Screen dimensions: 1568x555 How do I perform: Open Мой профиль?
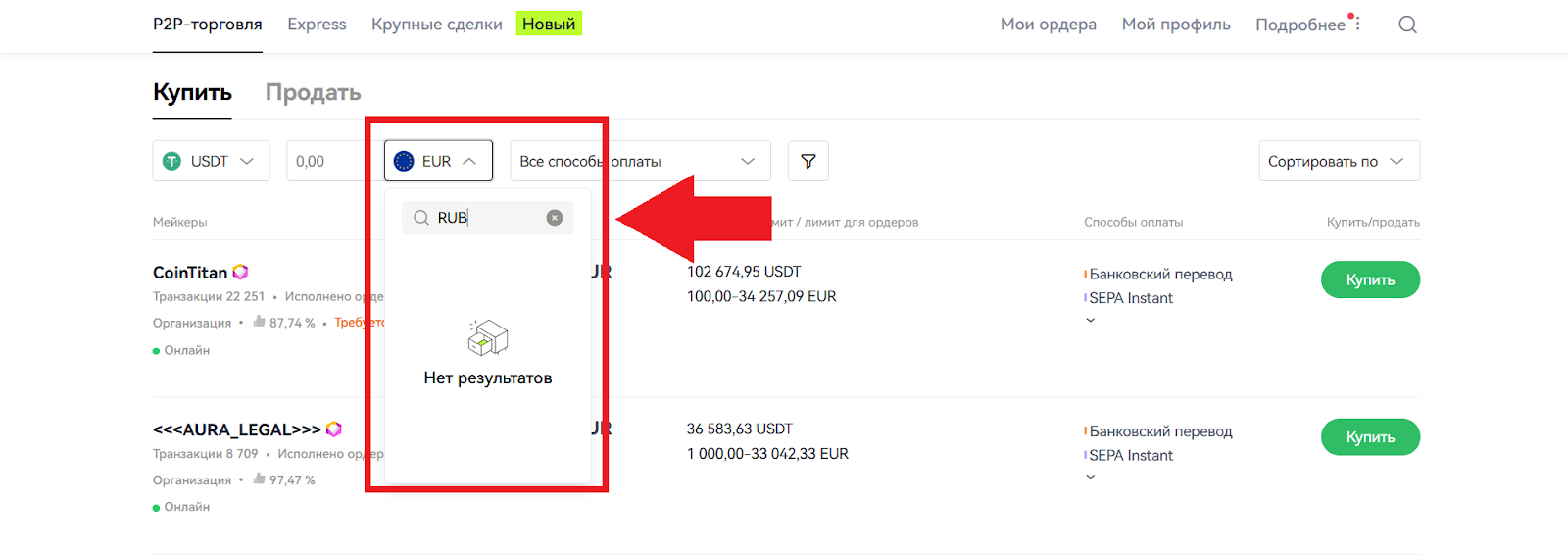[1176, 25]
